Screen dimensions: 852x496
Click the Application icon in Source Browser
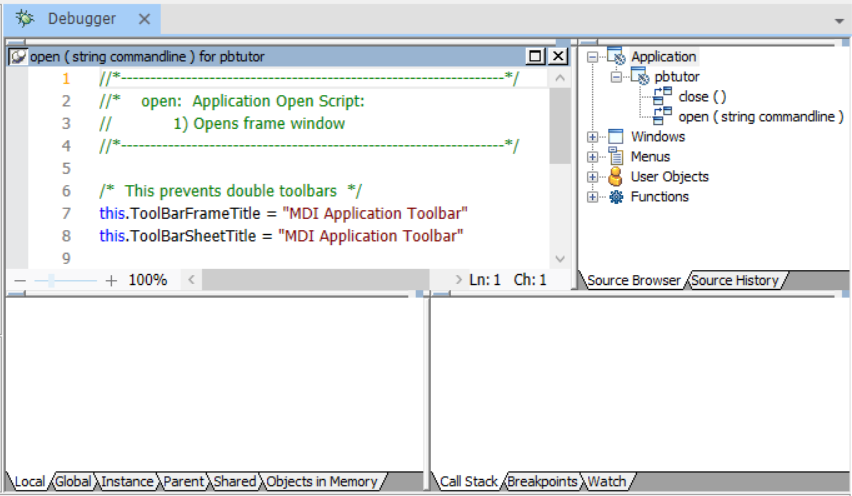[616, 57]
